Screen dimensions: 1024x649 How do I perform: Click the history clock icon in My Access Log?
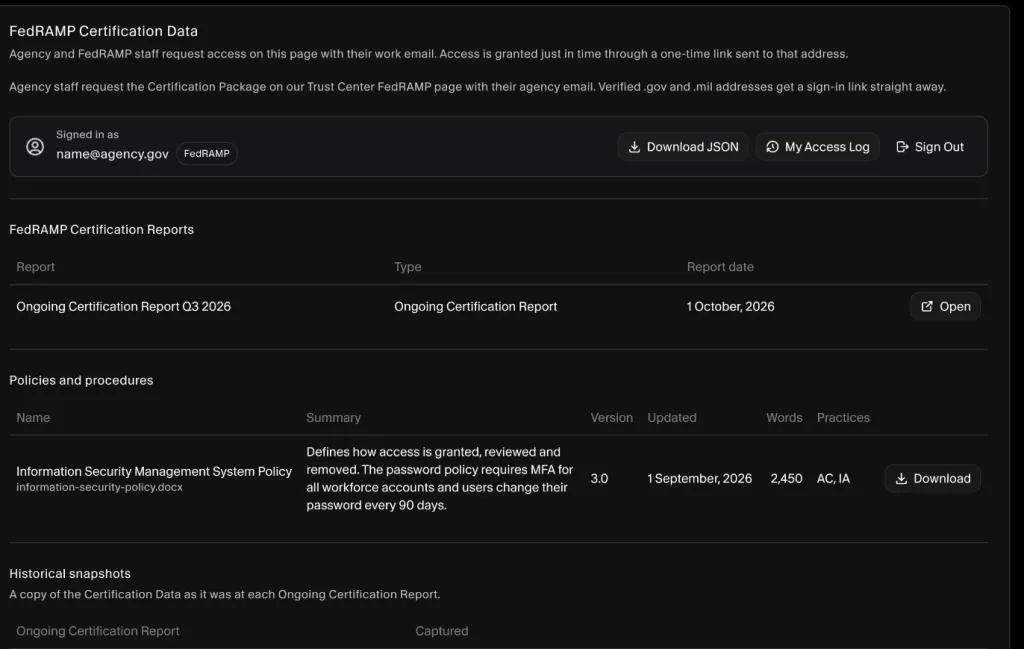click(772, 147)
